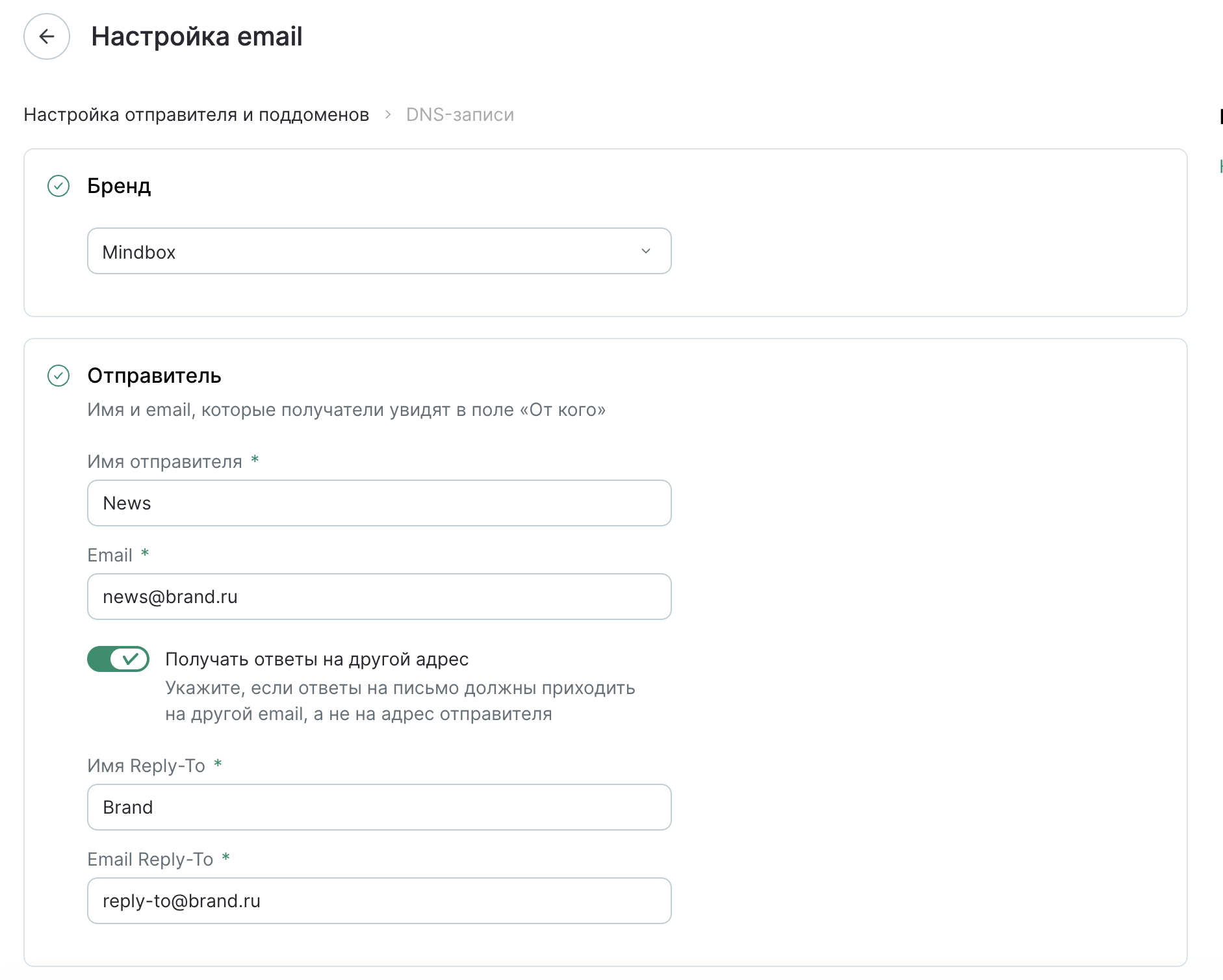Select the Настройка отправителя и поддоменов breadcrumb
Image resolution: width=1223 pixels, height=980 pixels.
[196, 114]
